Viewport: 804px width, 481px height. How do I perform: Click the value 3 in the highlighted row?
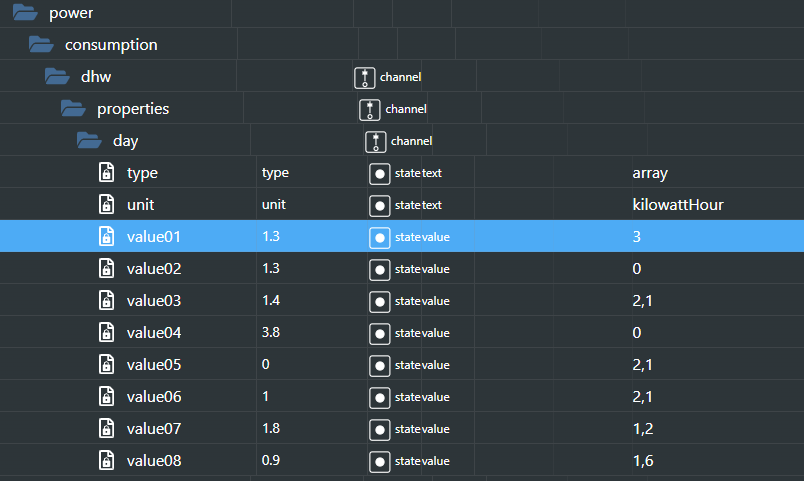[x=636, y=237]
